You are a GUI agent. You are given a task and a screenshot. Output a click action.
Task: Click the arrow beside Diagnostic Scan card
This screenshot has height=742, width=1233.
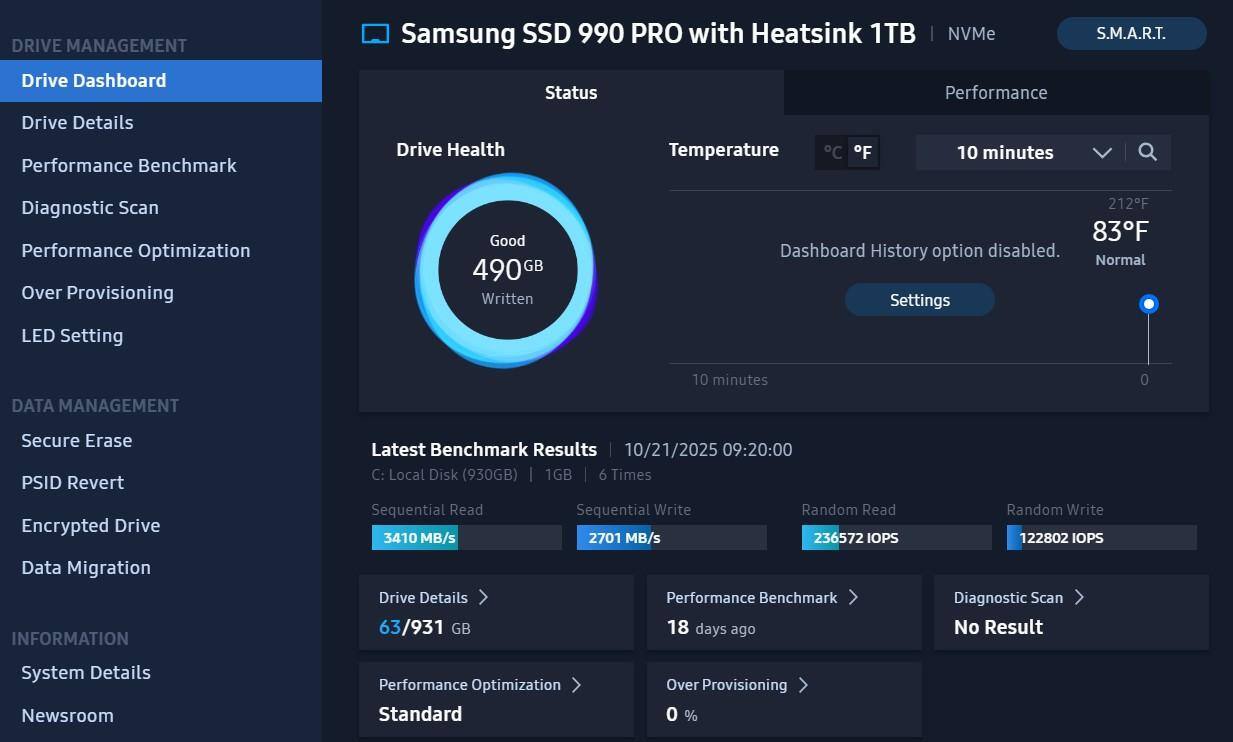(1079, 597)
